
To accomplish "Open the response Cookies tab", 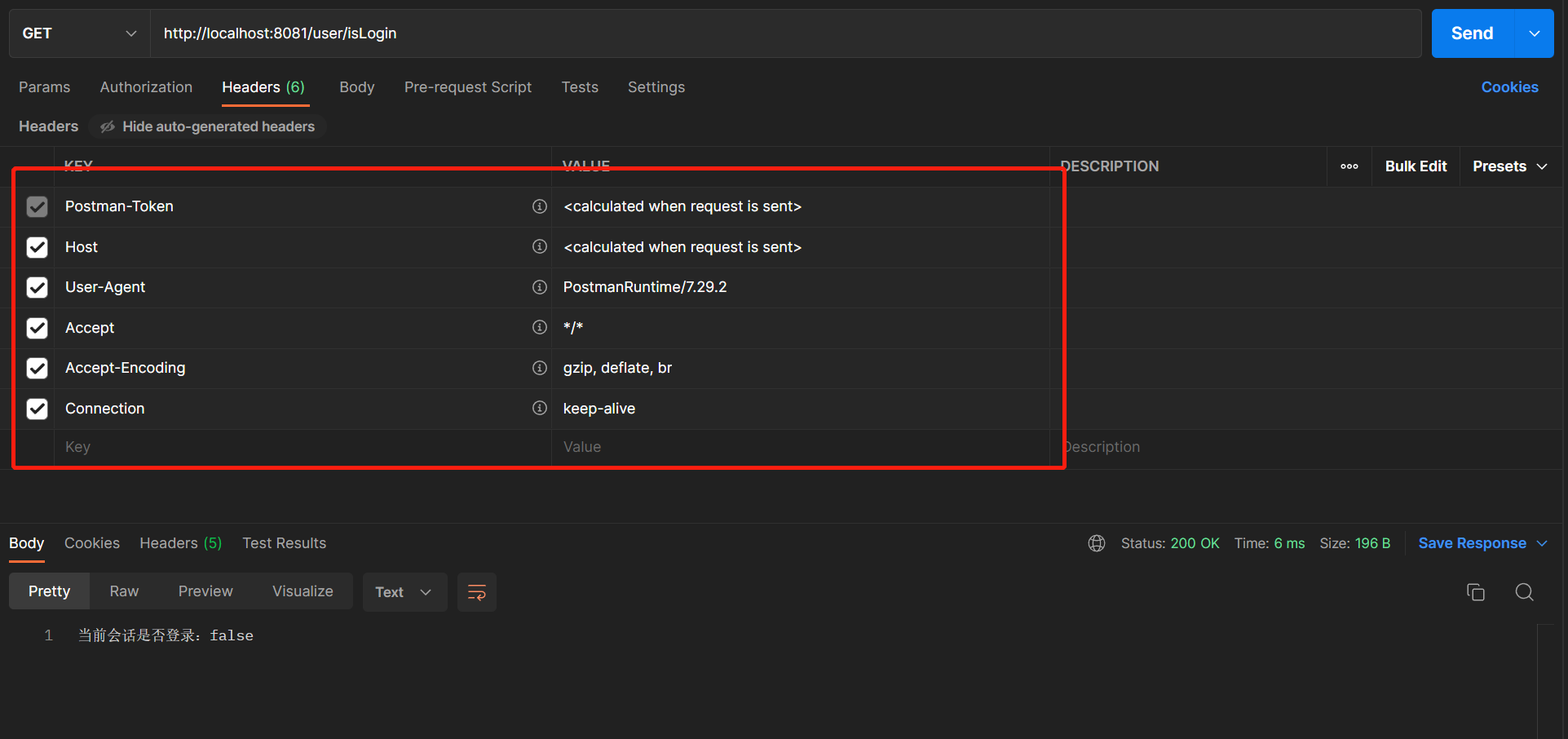I will click(x=92, y=543).
